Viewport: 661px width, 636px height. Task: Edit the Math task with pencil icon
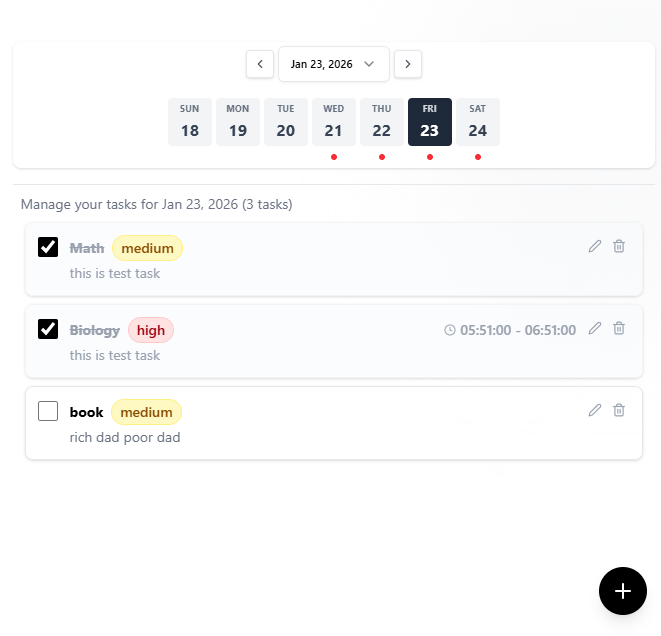(595, 246)
